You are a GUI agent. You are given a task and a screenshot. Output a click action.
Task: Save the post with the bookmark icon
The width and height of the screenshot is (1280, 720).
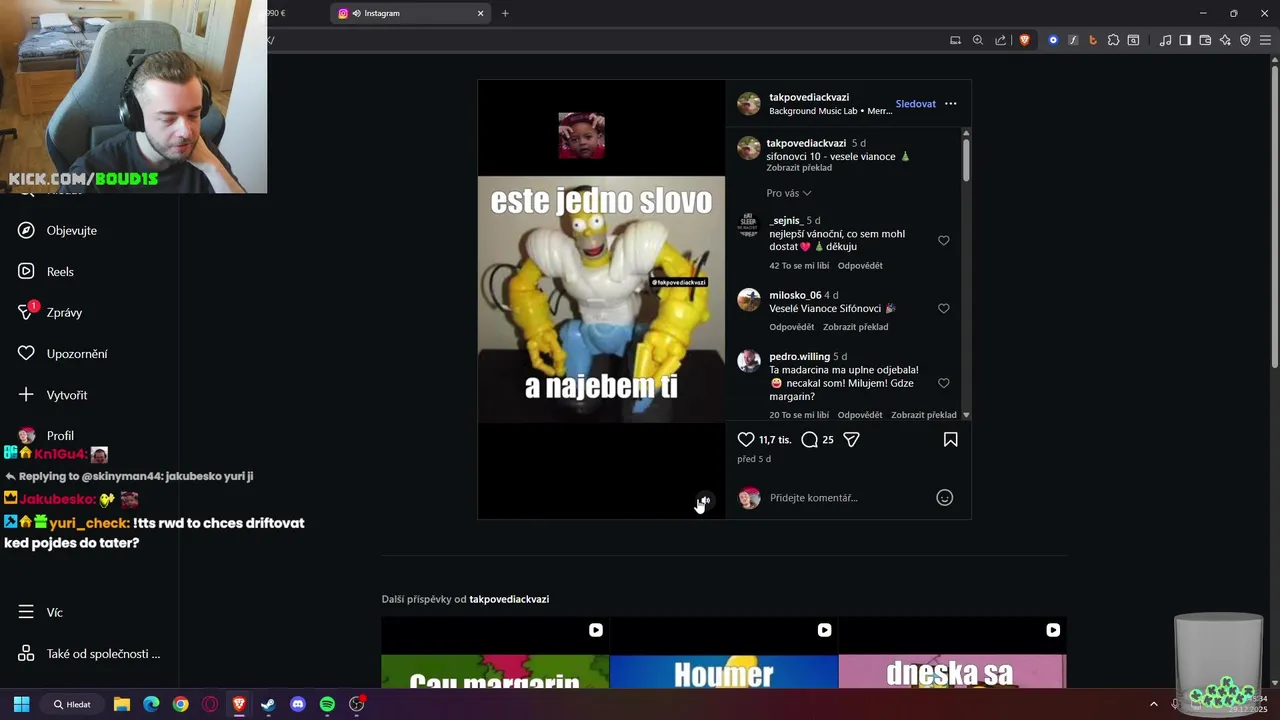pos(951,439)
